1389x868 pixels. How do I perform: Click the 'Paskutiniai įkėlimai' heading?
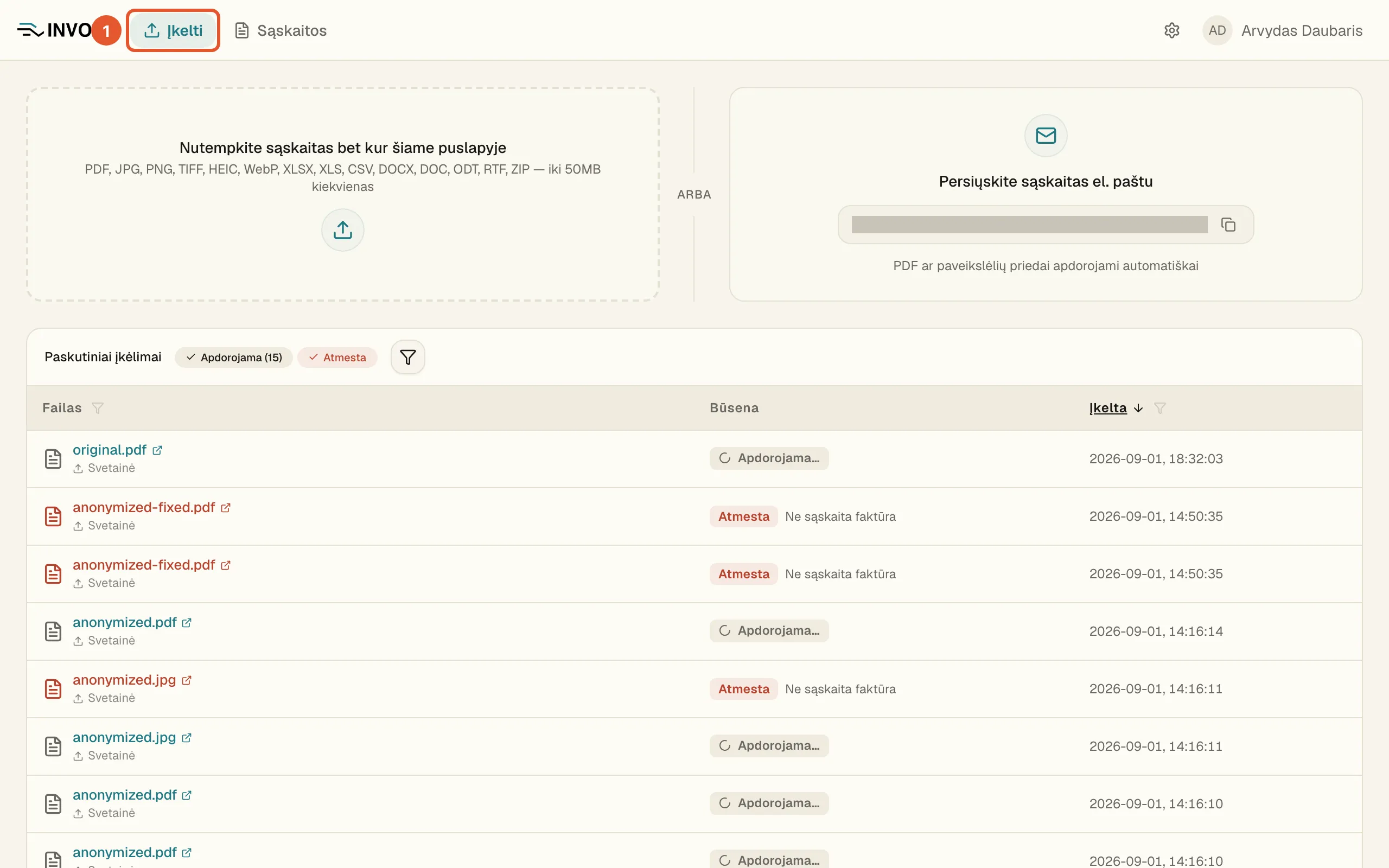(x=103, y=357)
